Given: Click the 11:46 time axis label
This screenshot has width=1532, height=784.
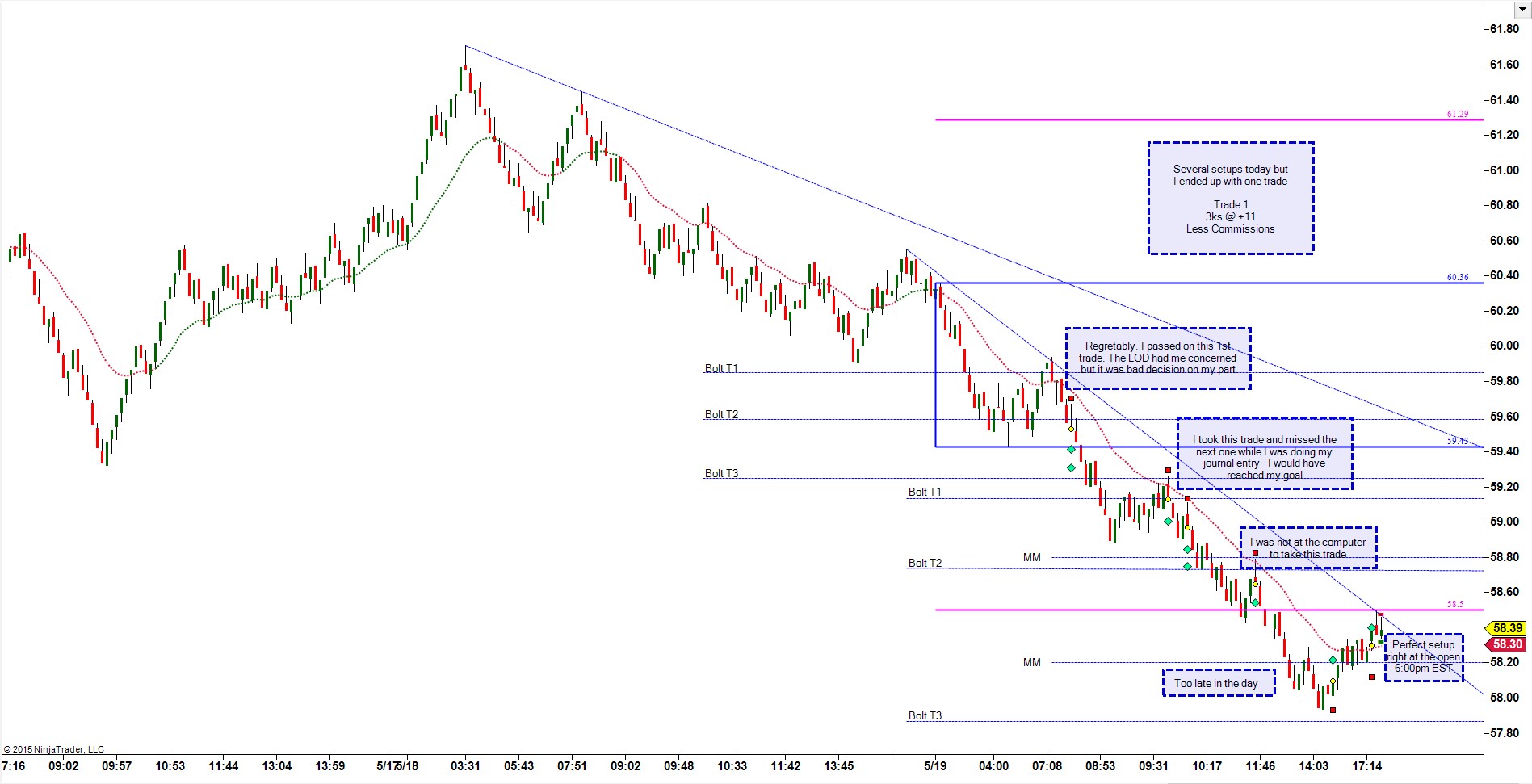Looking at the screenshot, I should tap(1260, 765).
